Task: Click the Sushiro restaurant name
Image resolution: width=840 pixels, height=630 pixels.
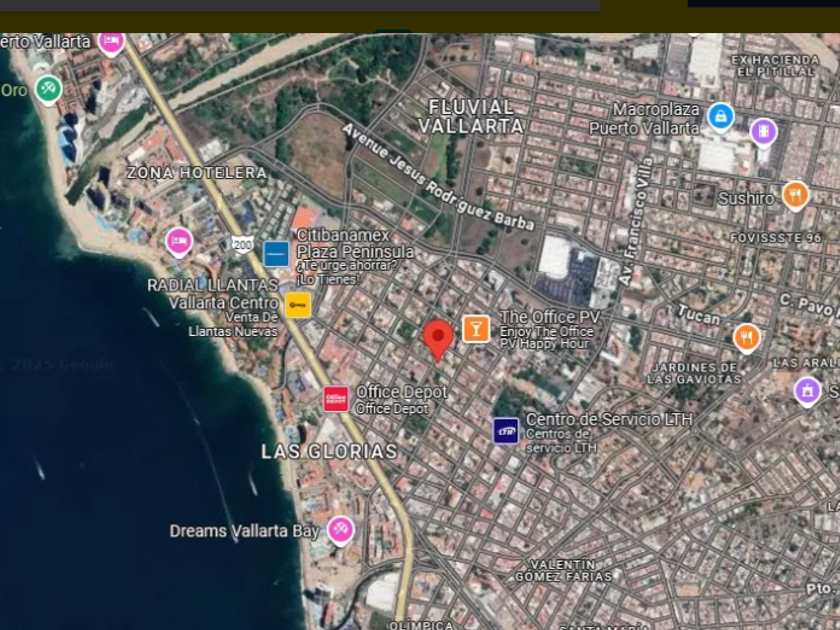Action: click(746, 199)
